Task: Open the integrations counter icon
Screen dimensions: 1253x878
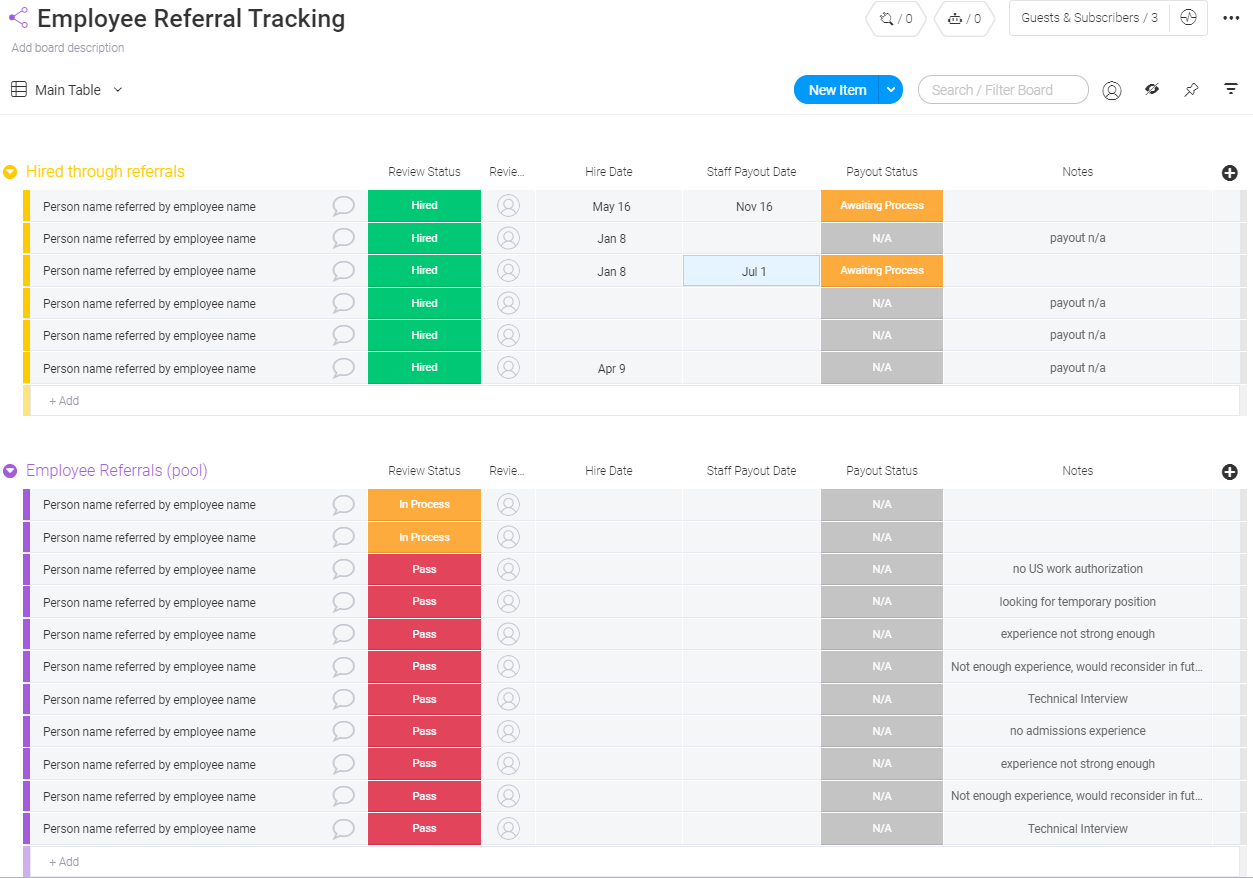Action: click(x=895, y=19)
